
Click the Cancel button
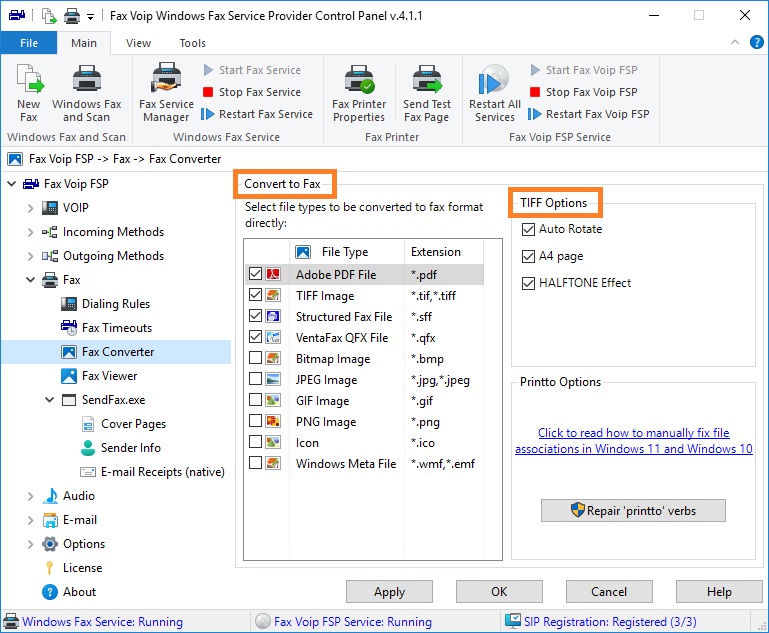point(609,592)
